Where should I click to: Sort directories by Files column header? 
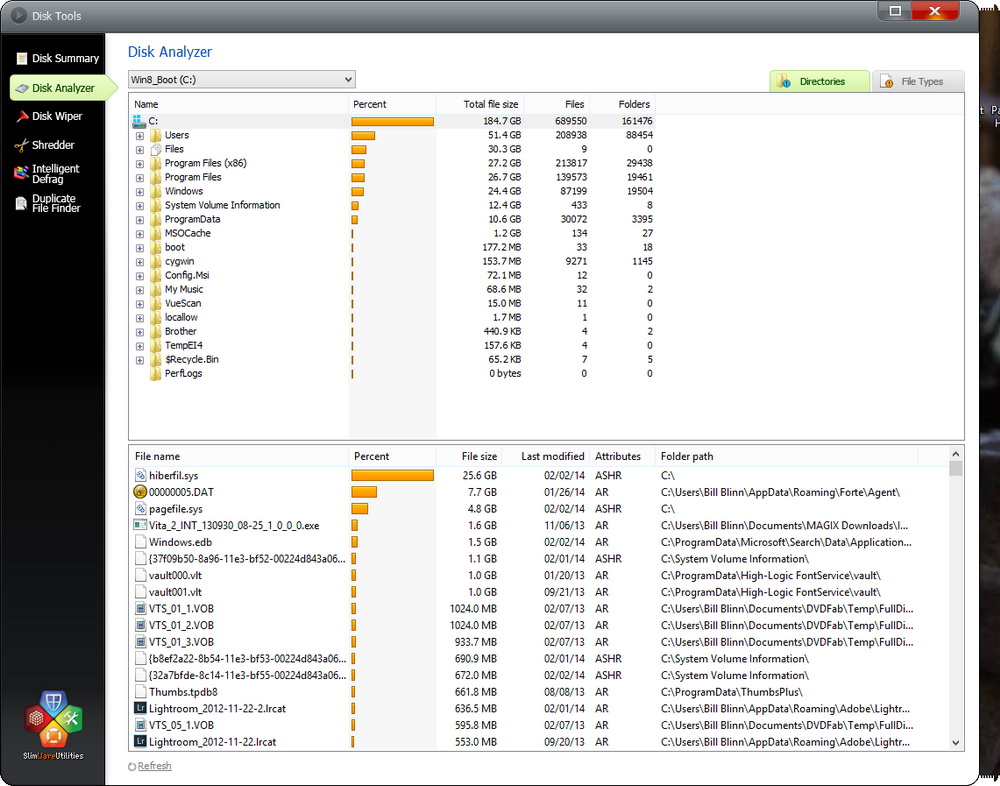(557, 104)
